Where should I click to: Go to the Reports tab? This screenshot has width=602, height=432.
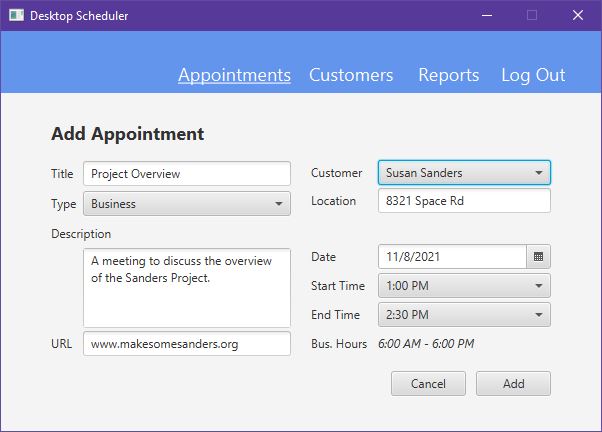(448, 75)
